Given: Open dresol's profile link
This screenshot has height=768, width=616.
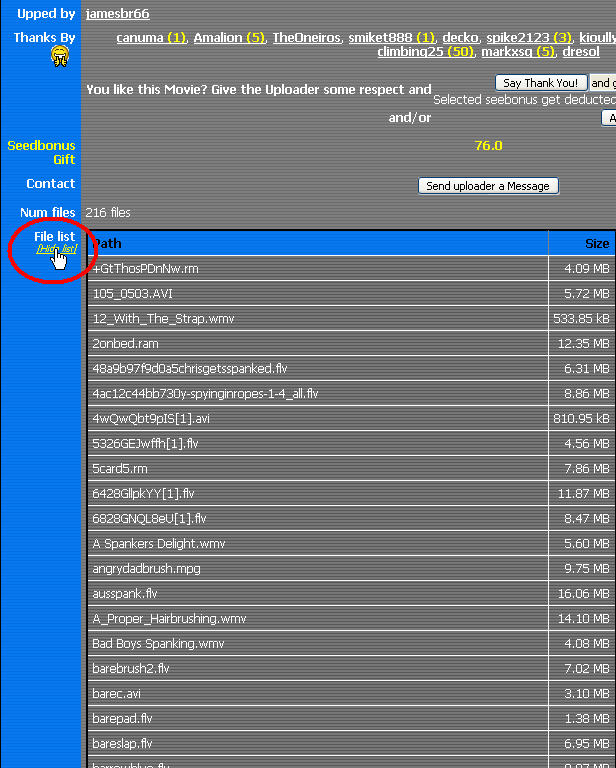Looking at the screenshot, I should tap(581, 51).
